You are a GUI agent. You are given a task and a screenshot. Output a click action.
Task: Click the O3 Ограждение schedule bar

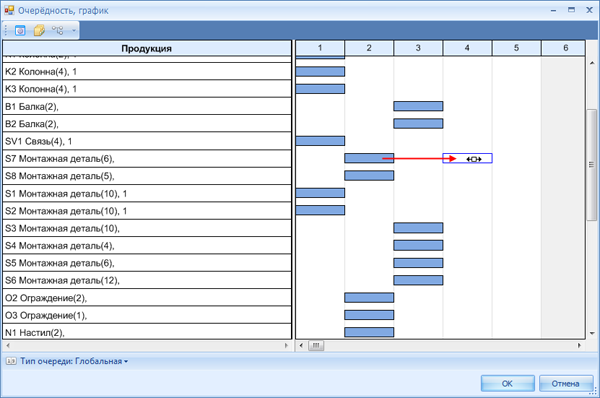369,315
